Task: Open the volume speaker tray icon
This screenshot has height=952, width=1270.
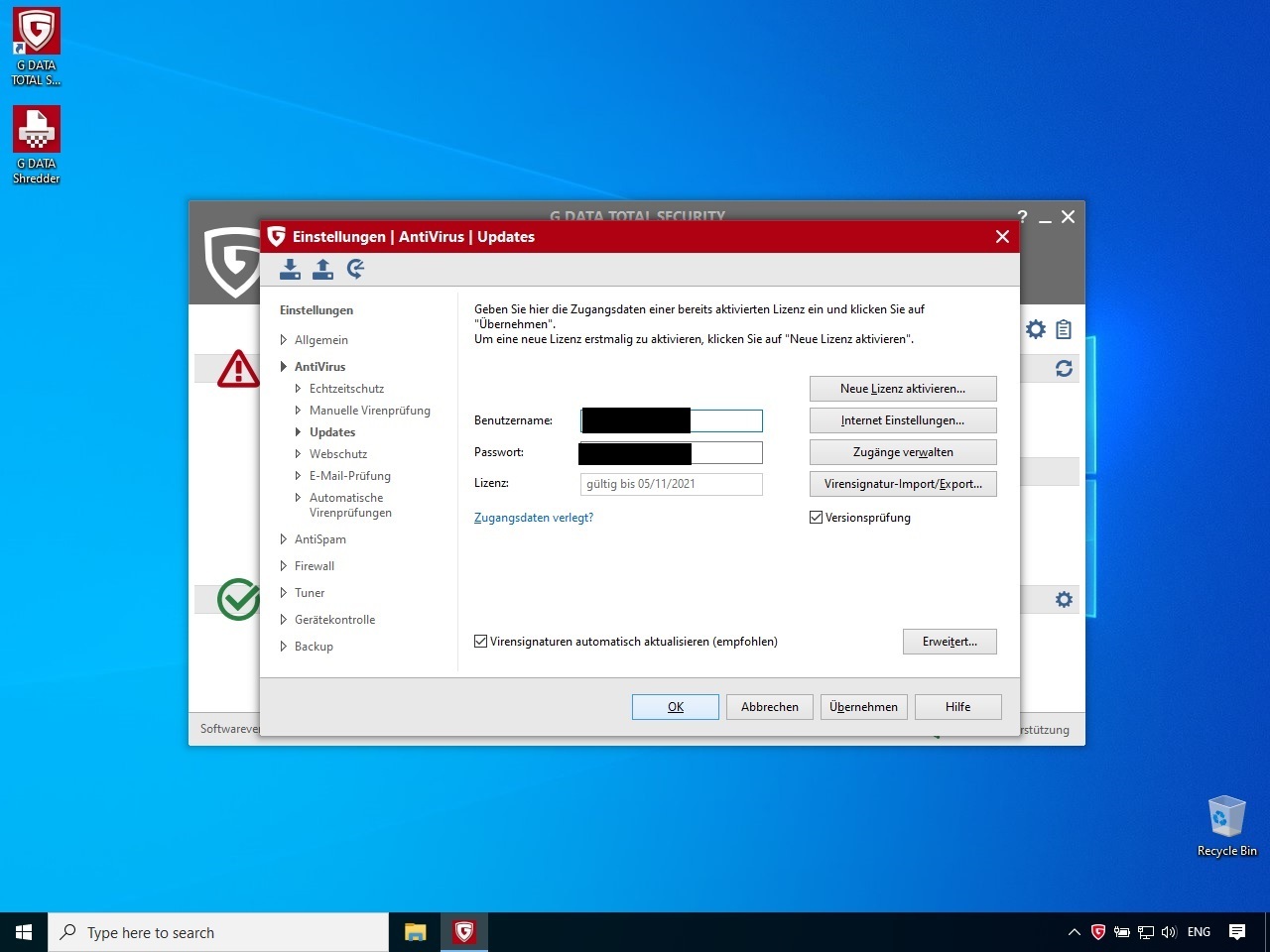Action: point(1169,932)
